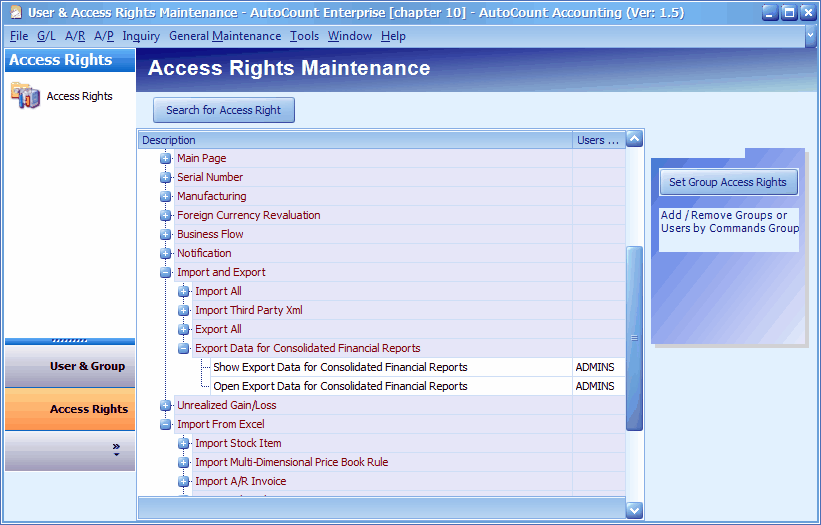Expand the Notification node
The image size is (821, 525).
[x=165, y=253]
